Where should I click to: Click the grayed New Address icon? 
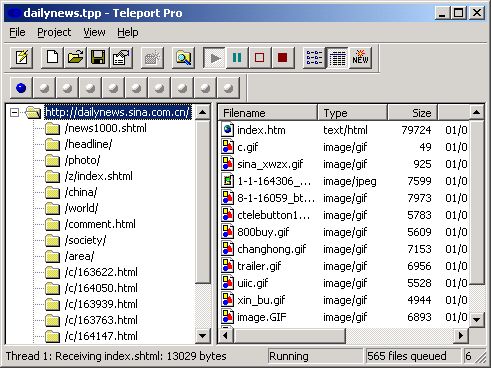tap(152, 58)
